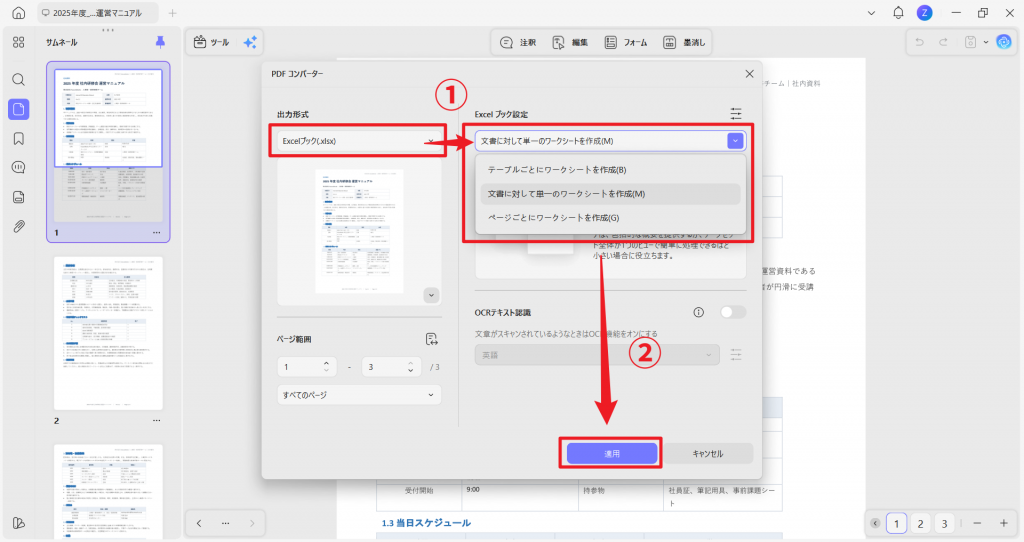1024x542 pixels.
Task: Open the disabled 英語 OCR language dropdown
Action: [597, 355]
